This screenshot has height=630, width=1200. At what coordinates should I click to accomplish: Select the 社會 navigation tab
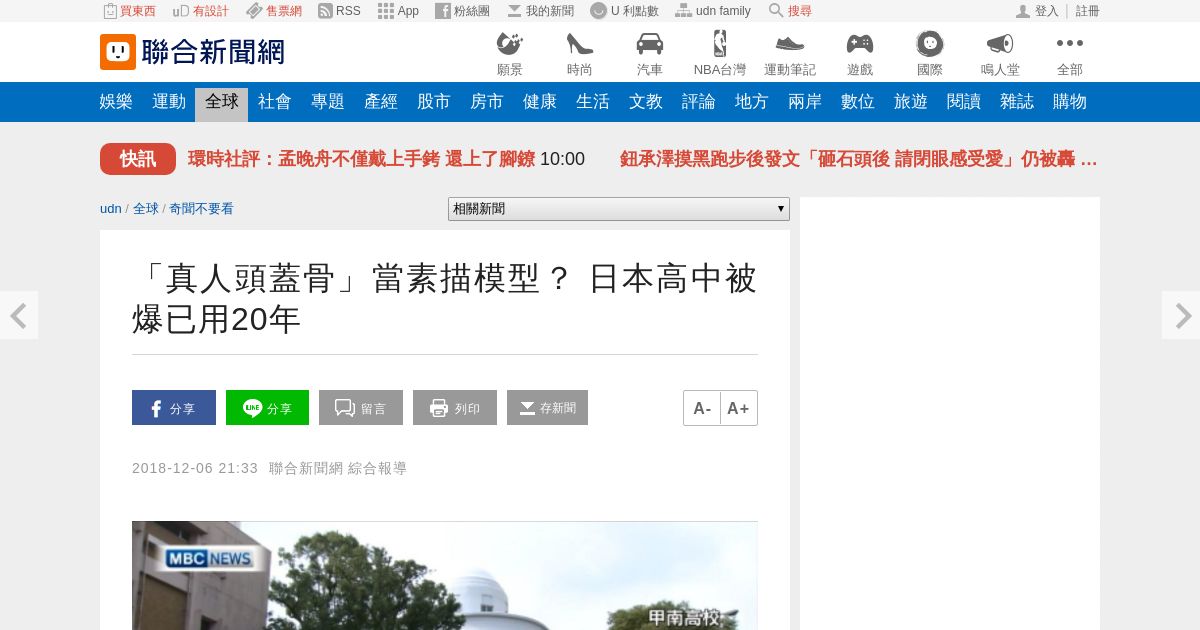pos(275,102)
